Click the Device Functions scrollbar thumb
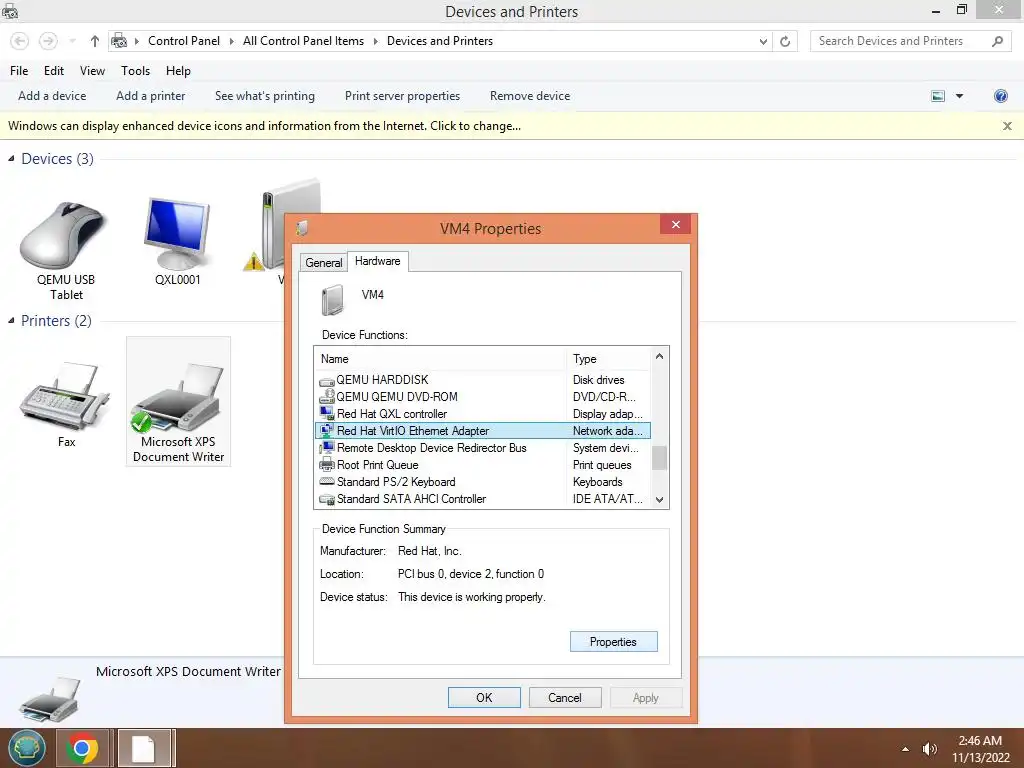 click(x=660, y=458)
